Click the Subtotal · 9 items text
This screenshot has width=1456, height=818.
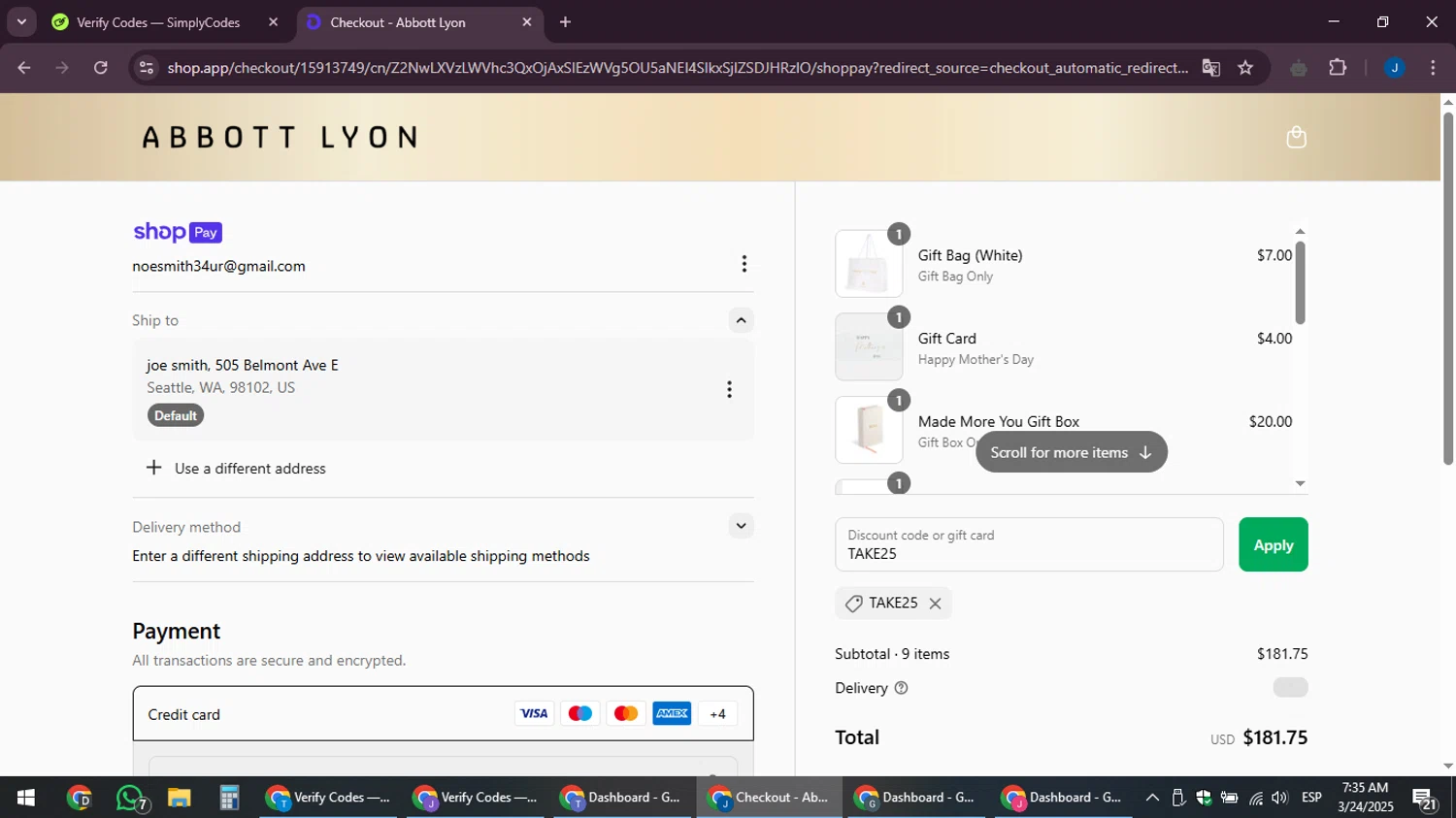(x=892, y=654)
